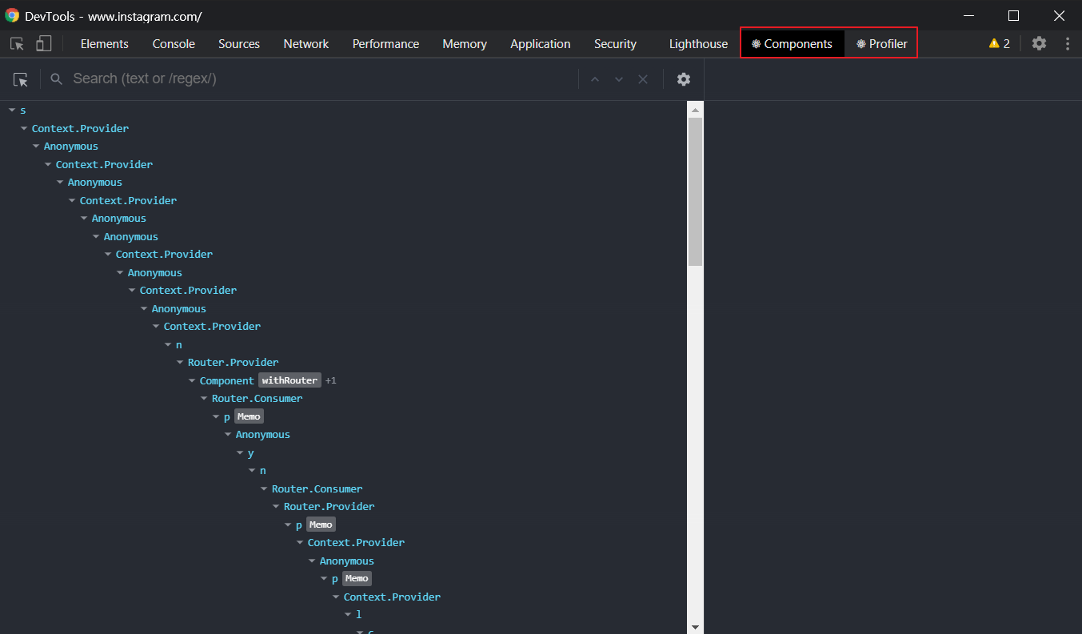The width and height of the screenshot is (1082, 634).
Task: Open the Security tab
Action: tap(615, 43)
